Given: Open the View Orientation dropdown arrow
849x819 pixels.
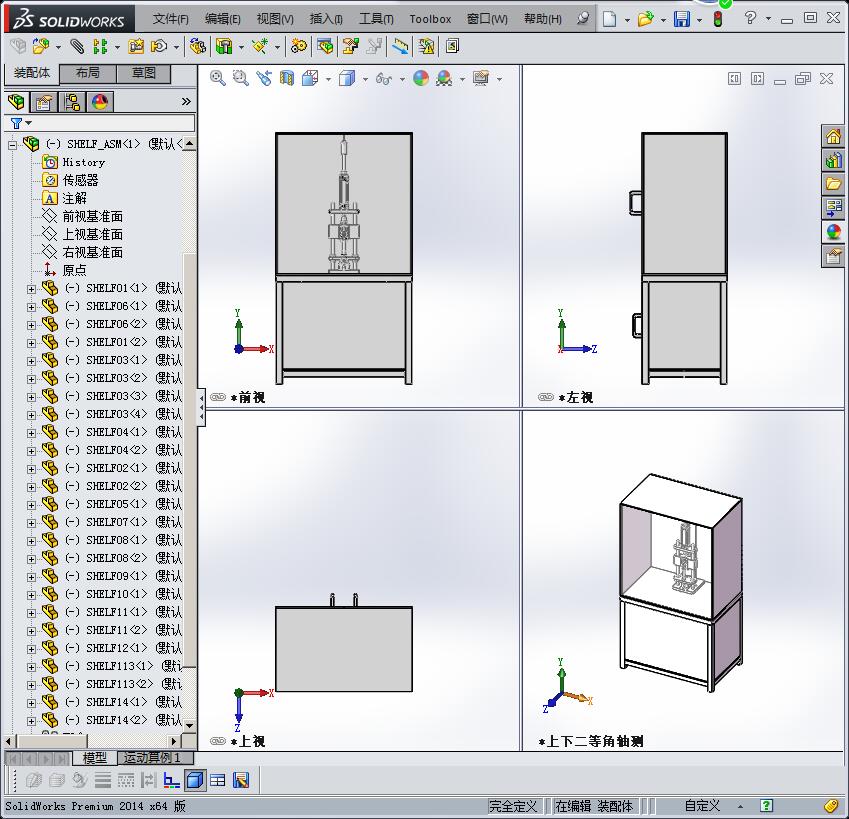Looking at the screenshot, I should [329, 80].
